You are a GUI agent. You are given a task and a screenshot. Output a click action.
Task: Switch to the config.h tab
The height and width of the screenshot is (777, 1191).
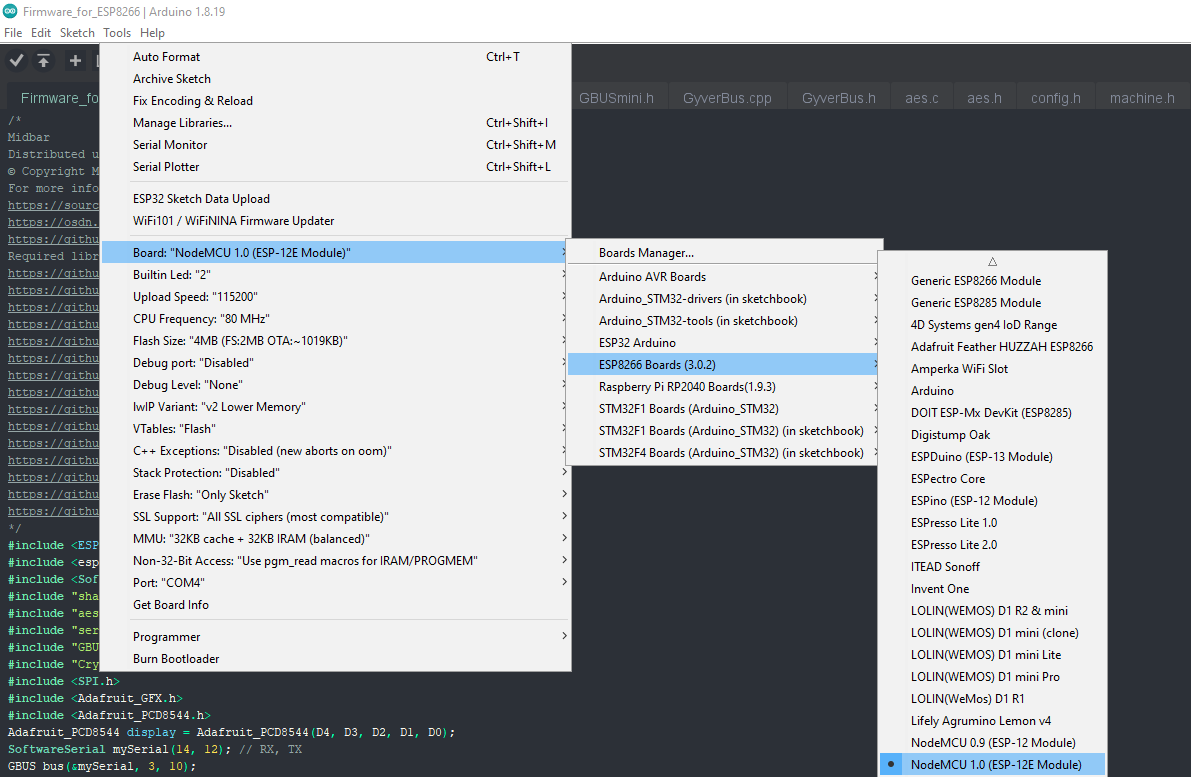point(1055,98)
